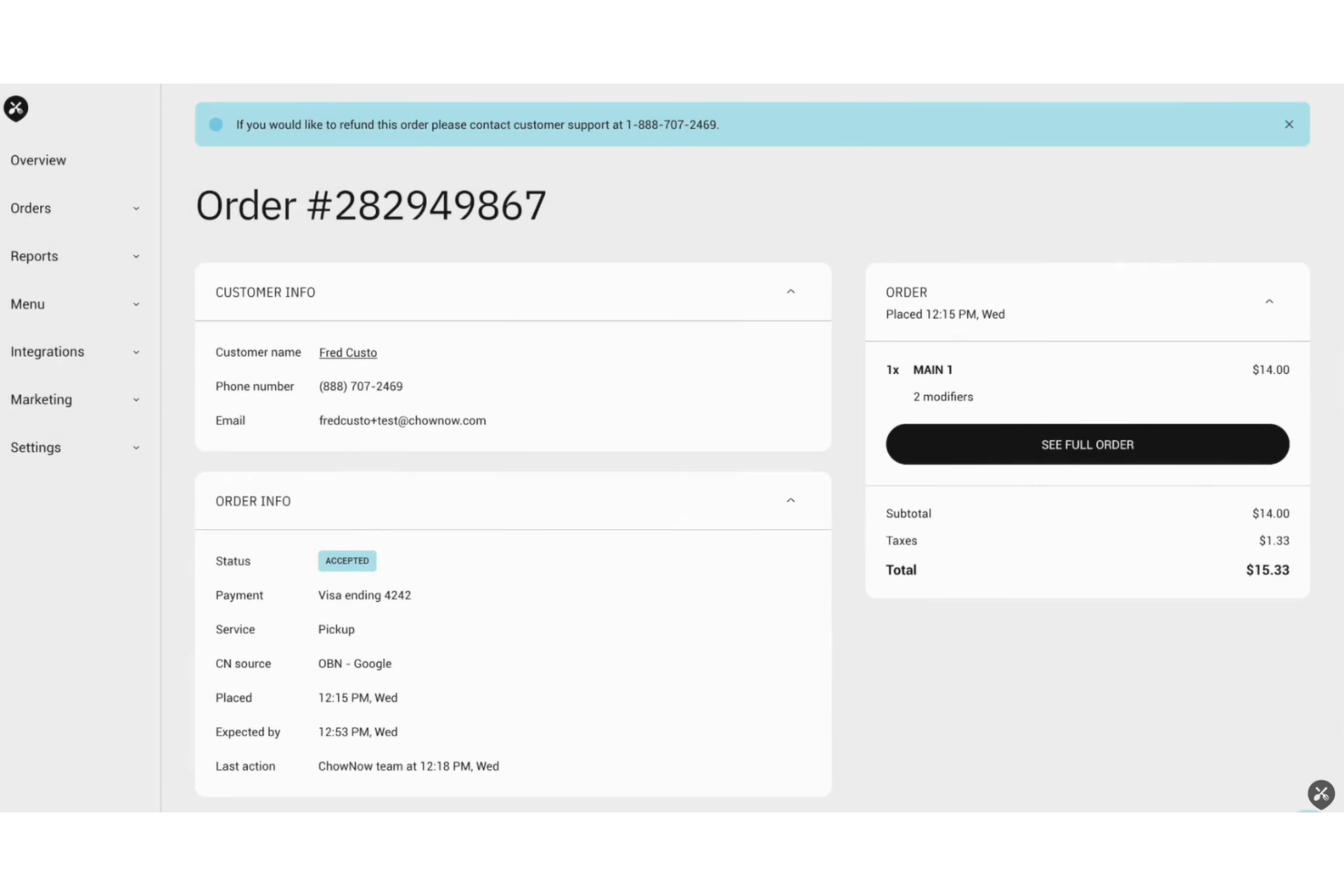Click the SEE FULL ORDER button

tap(1087, 444)
